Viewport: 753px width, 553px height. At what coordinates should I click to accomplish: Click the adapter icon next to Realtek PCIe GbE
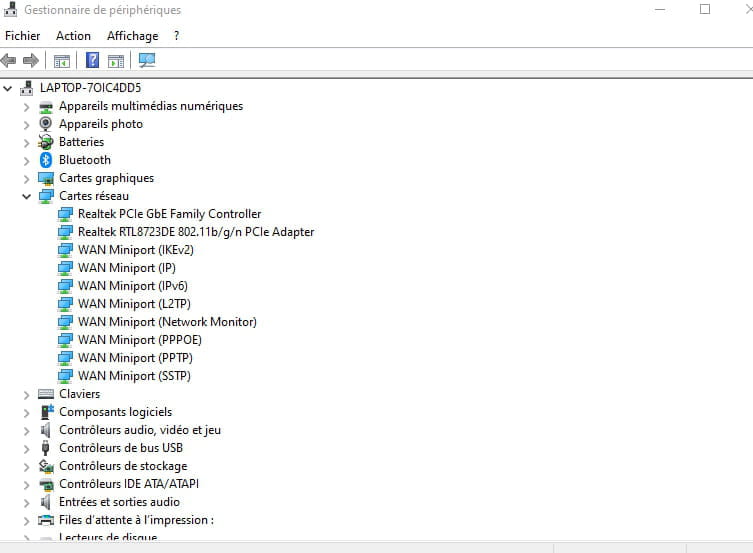[65, 214]
